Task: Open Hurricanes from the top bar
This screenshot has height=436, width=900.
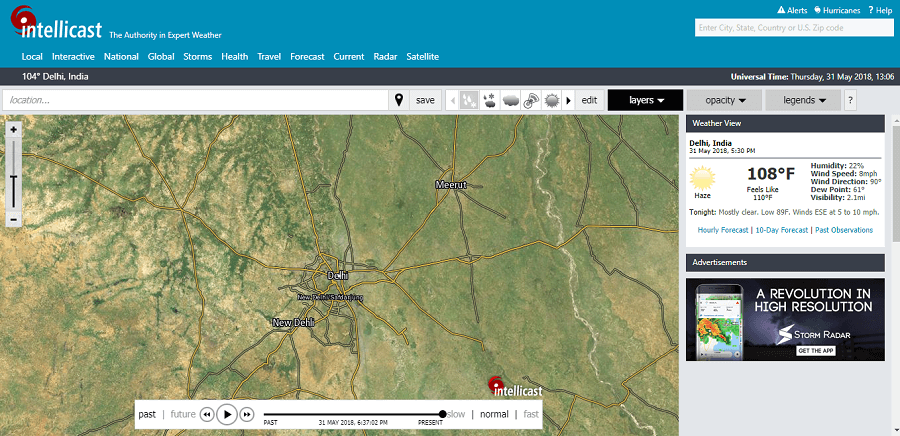Action: click(837, 10)
